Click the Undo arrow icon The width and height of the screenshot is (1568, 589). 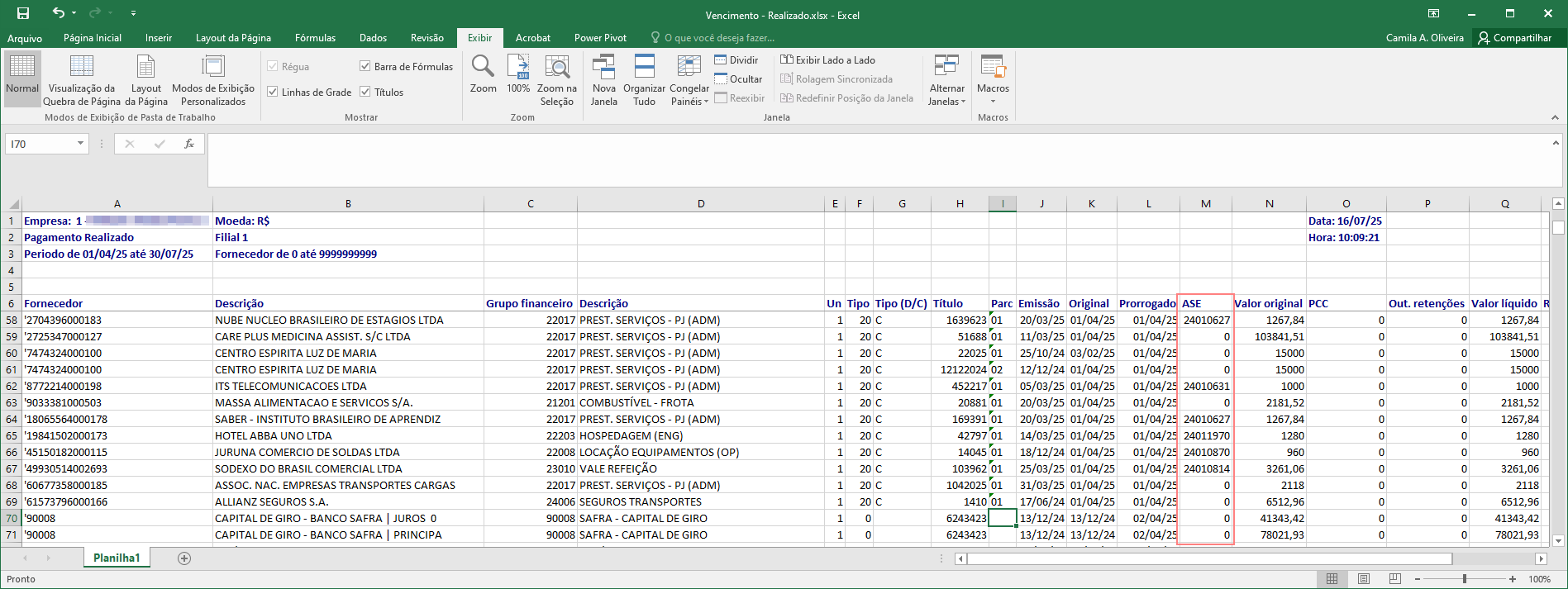(x=58, y=13)
